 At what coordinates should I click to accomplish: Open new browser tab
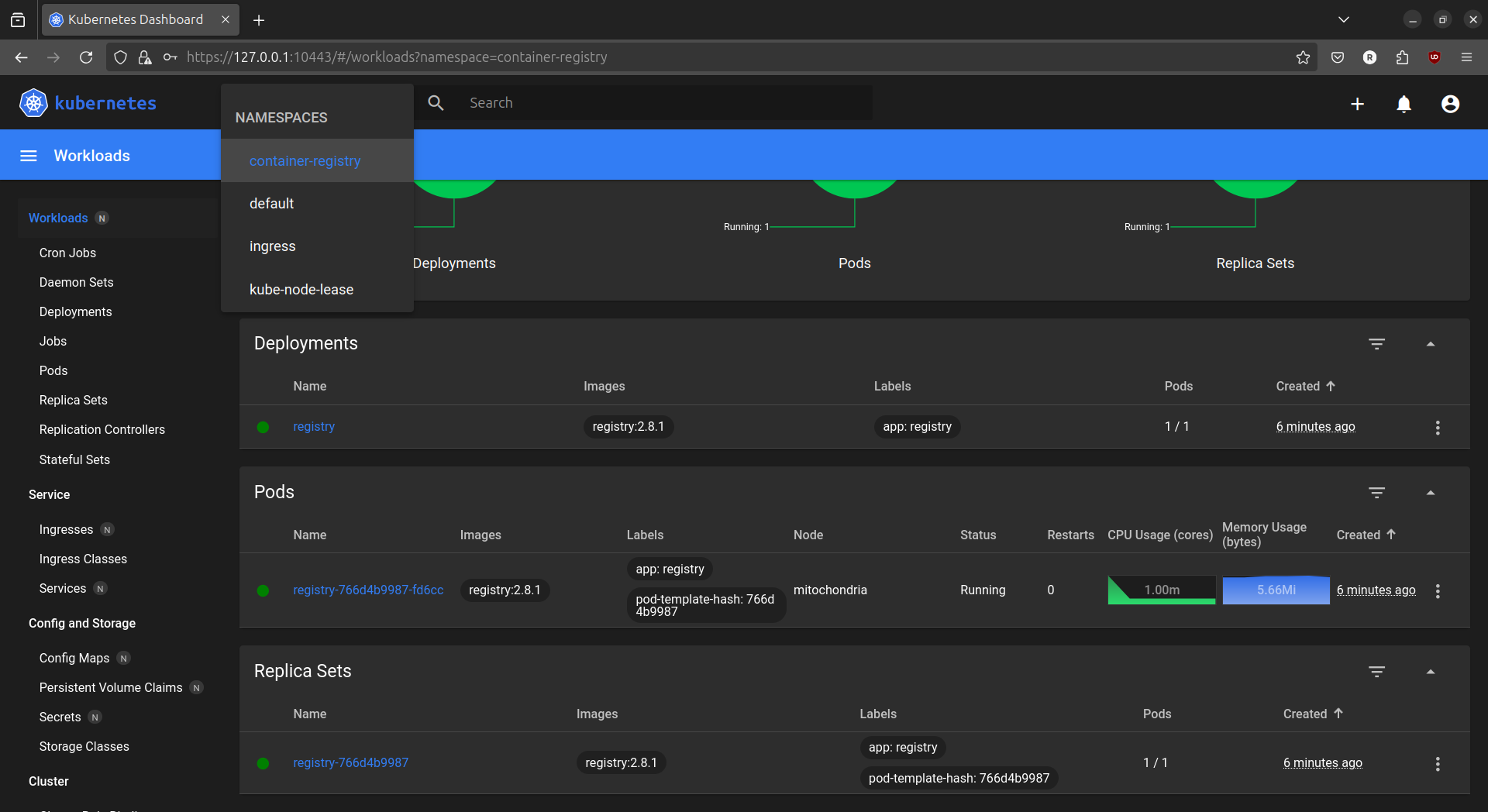259,20
